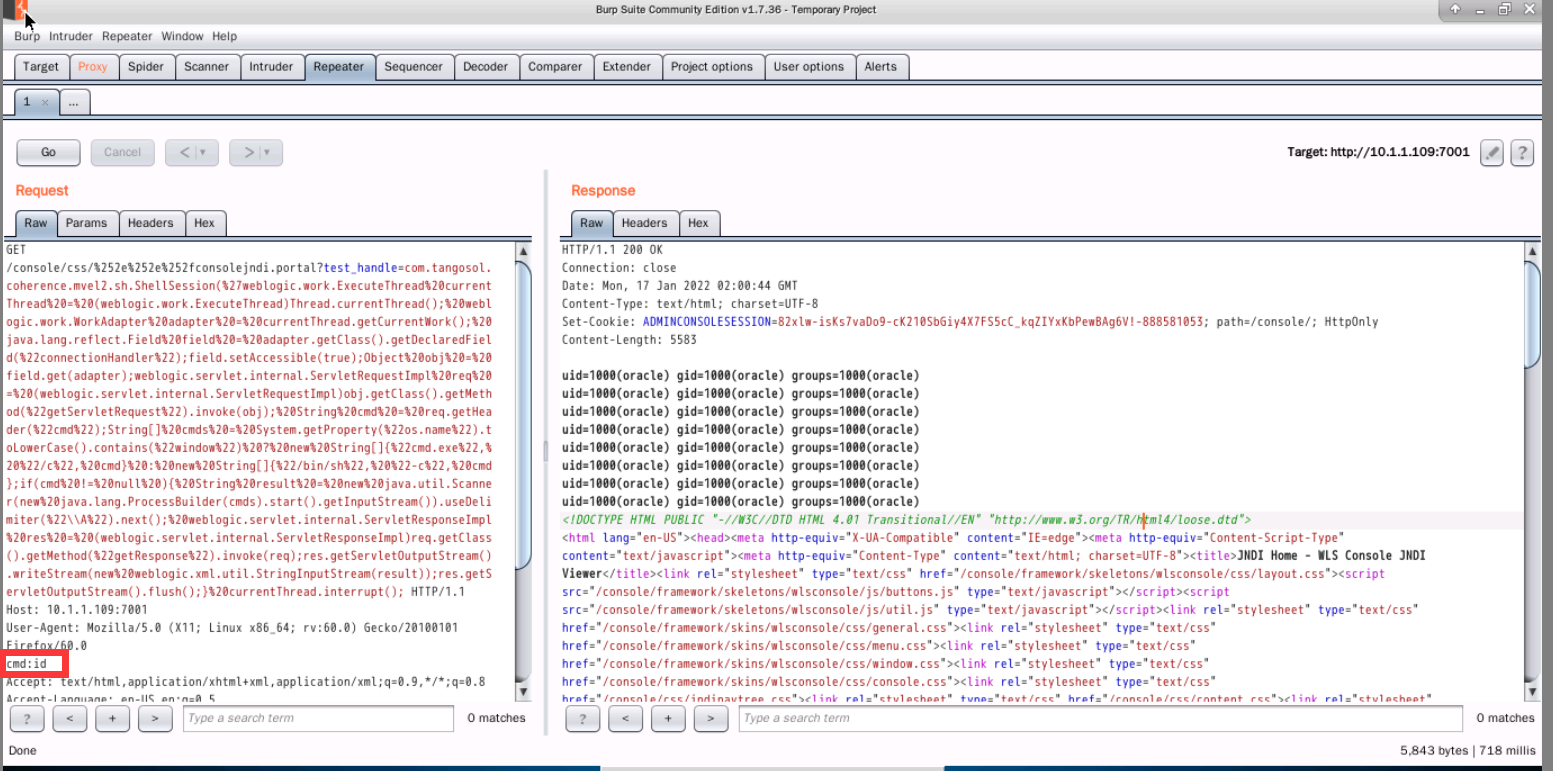The height and width of the screenshot is (771, 1553).
Task: Open the Intruder menu
Action: pos(71,36)
